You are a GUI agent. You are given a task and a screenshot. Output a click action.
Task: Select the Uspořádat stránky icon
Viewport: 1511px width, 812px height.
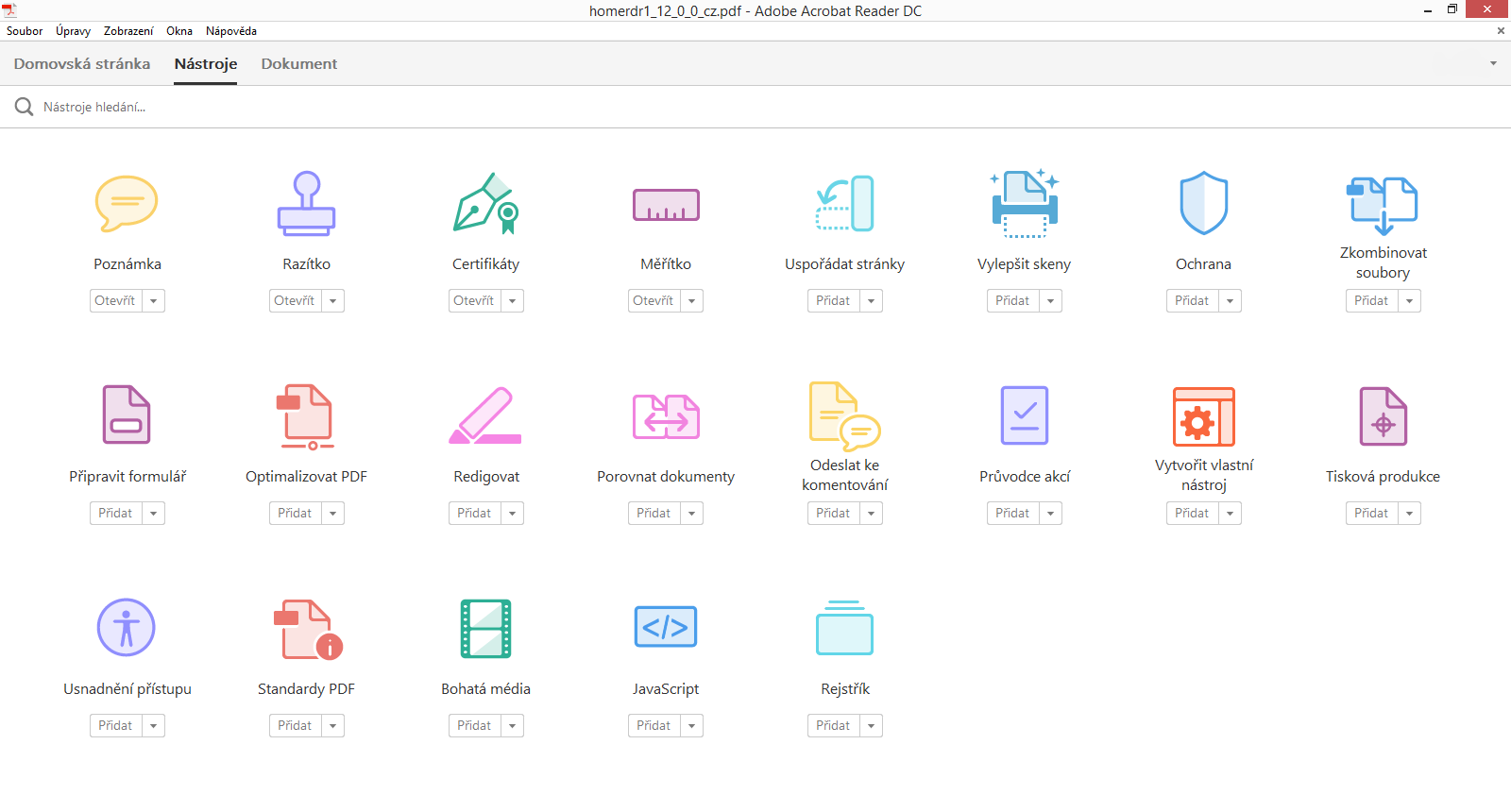(x=844, y=203)
